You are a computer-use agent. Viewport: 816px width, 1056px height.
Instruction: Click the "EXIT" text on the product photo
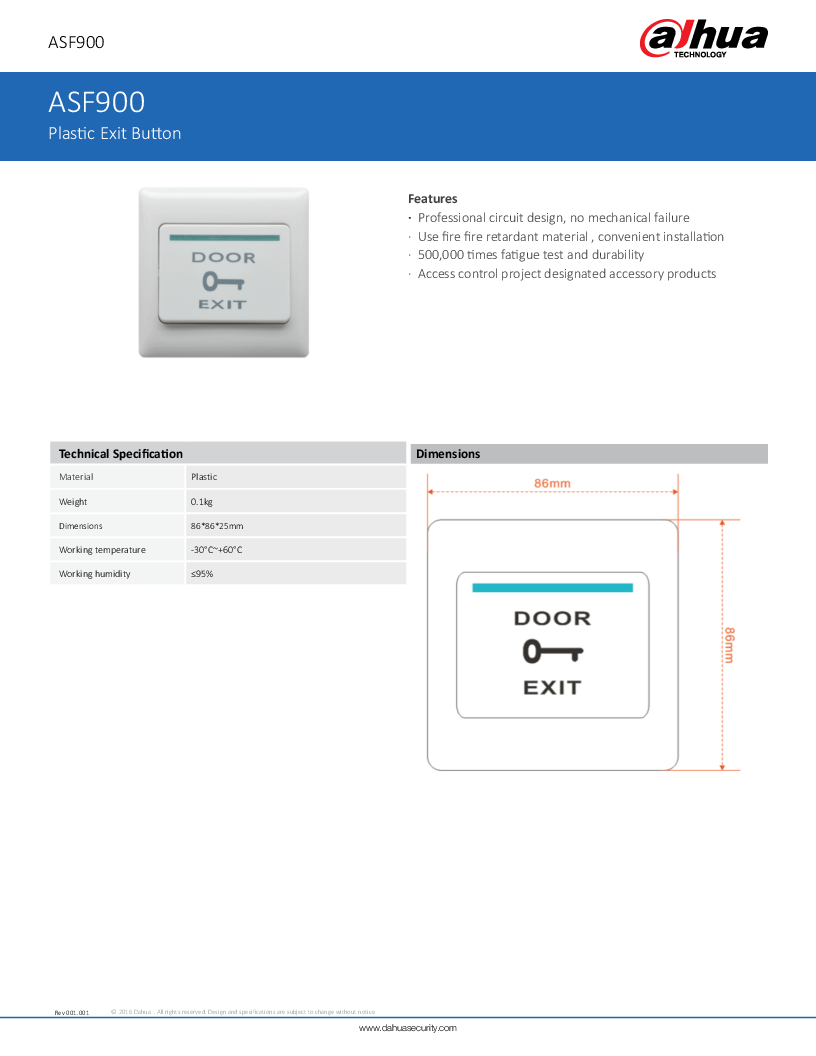tap(223, 304)
